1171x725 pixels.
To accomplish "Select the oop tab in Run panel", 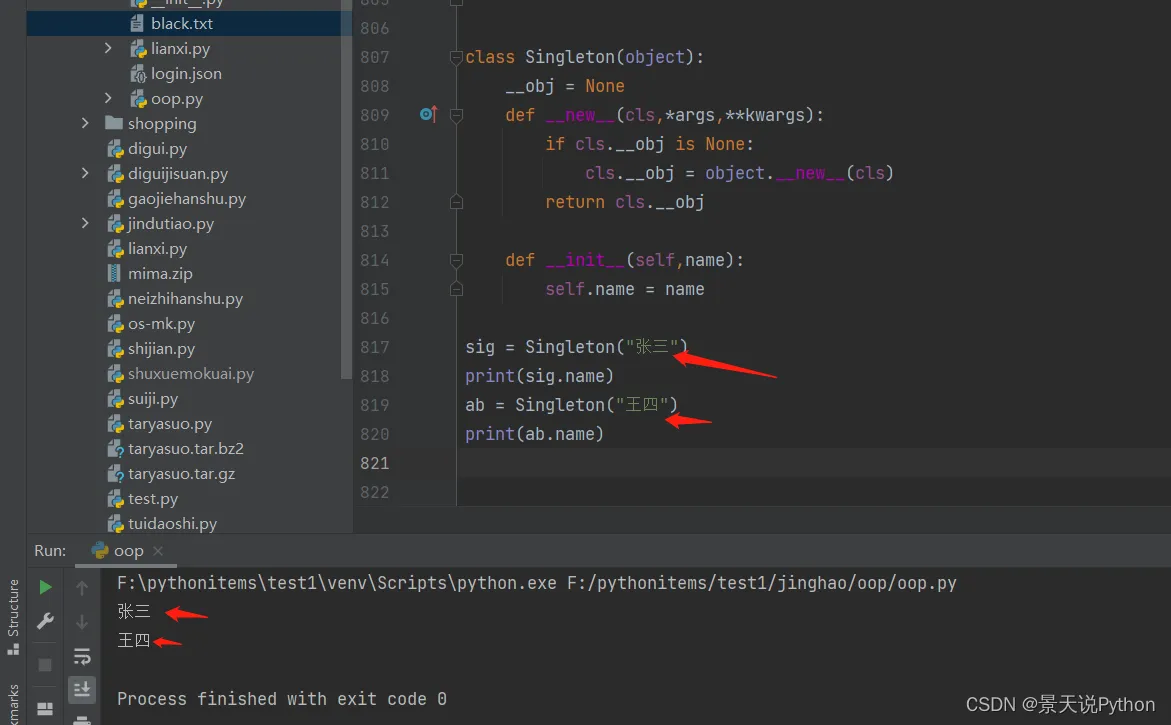I will coord(118,551).
